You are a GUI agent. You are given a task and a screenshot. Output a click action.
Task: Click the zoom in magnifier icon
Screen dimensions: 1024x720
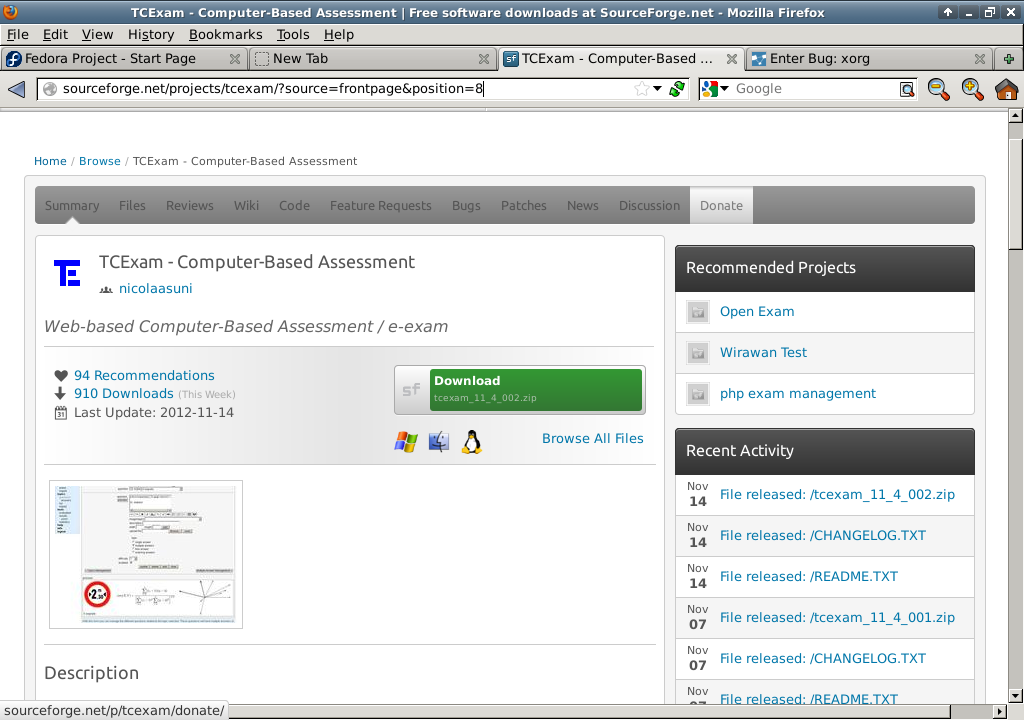[972, 89]
